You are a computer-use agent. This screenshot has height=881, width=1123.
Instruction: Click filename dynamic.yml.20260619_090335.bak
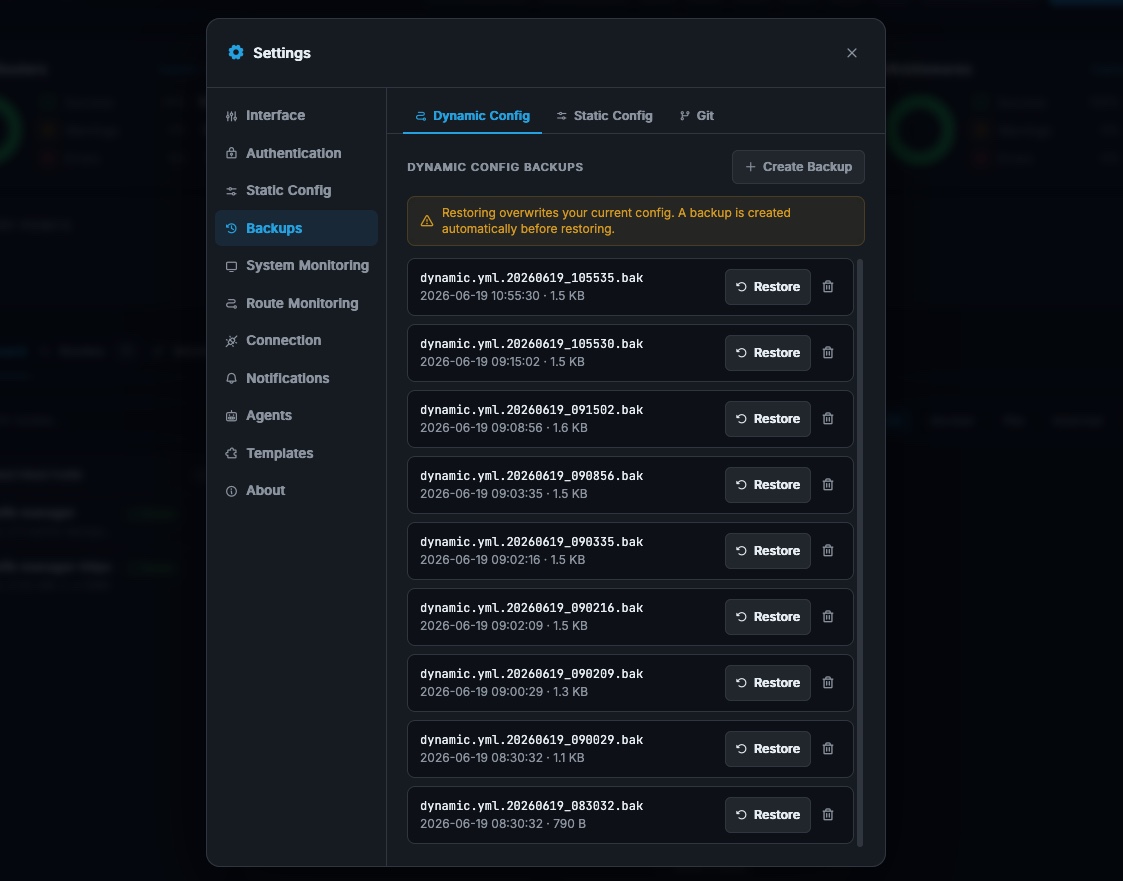[531, 541]
